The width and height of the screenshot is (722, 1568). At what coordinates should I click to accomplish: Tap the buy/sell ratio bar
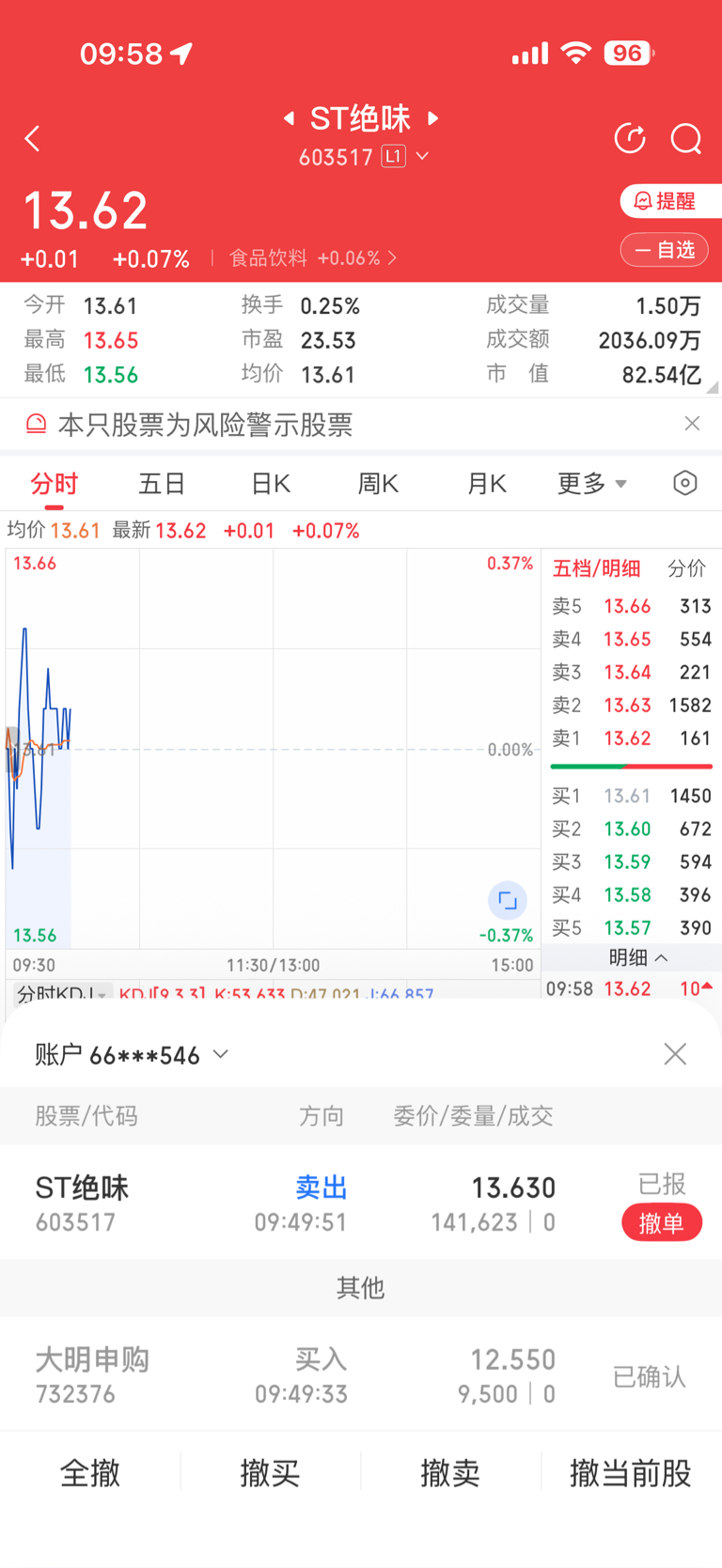632,767
